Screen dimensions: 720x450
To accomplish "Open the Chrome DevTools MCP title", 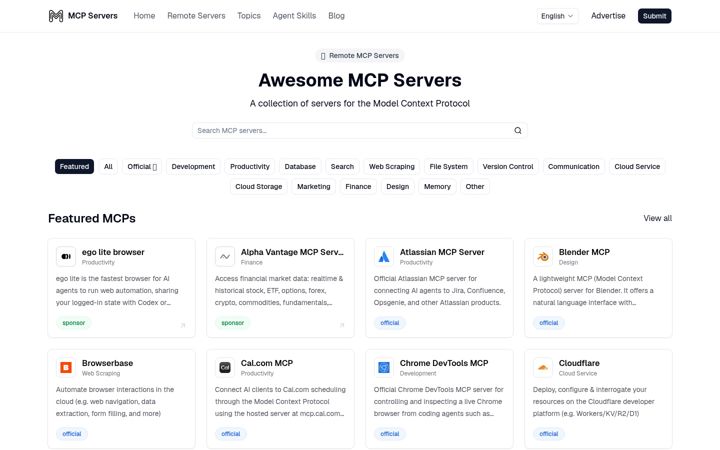I will pos(444,363).
